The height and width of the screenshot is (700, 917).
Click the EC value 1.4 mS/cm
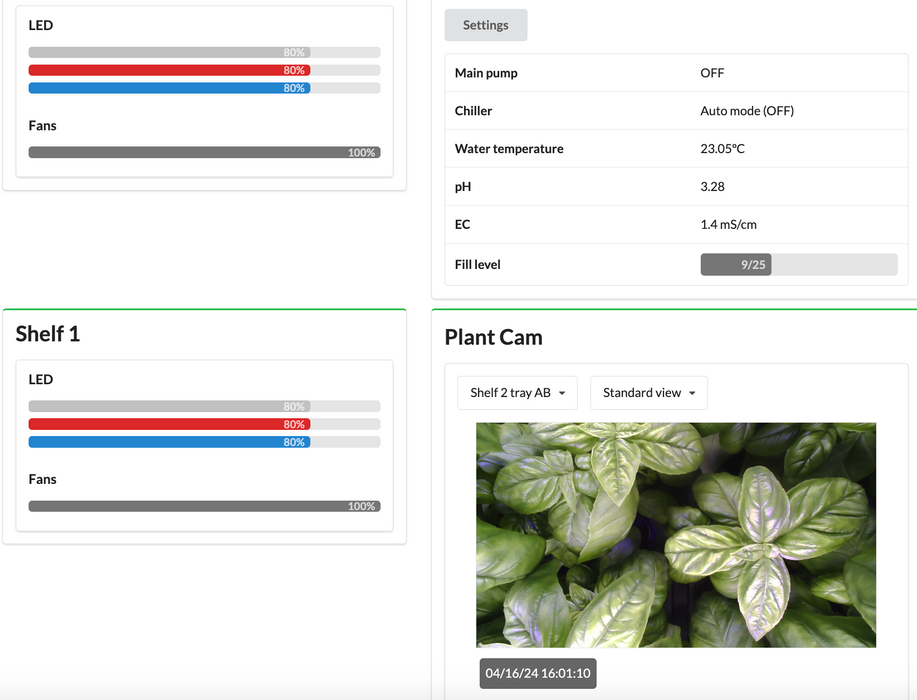coord(728,225)
